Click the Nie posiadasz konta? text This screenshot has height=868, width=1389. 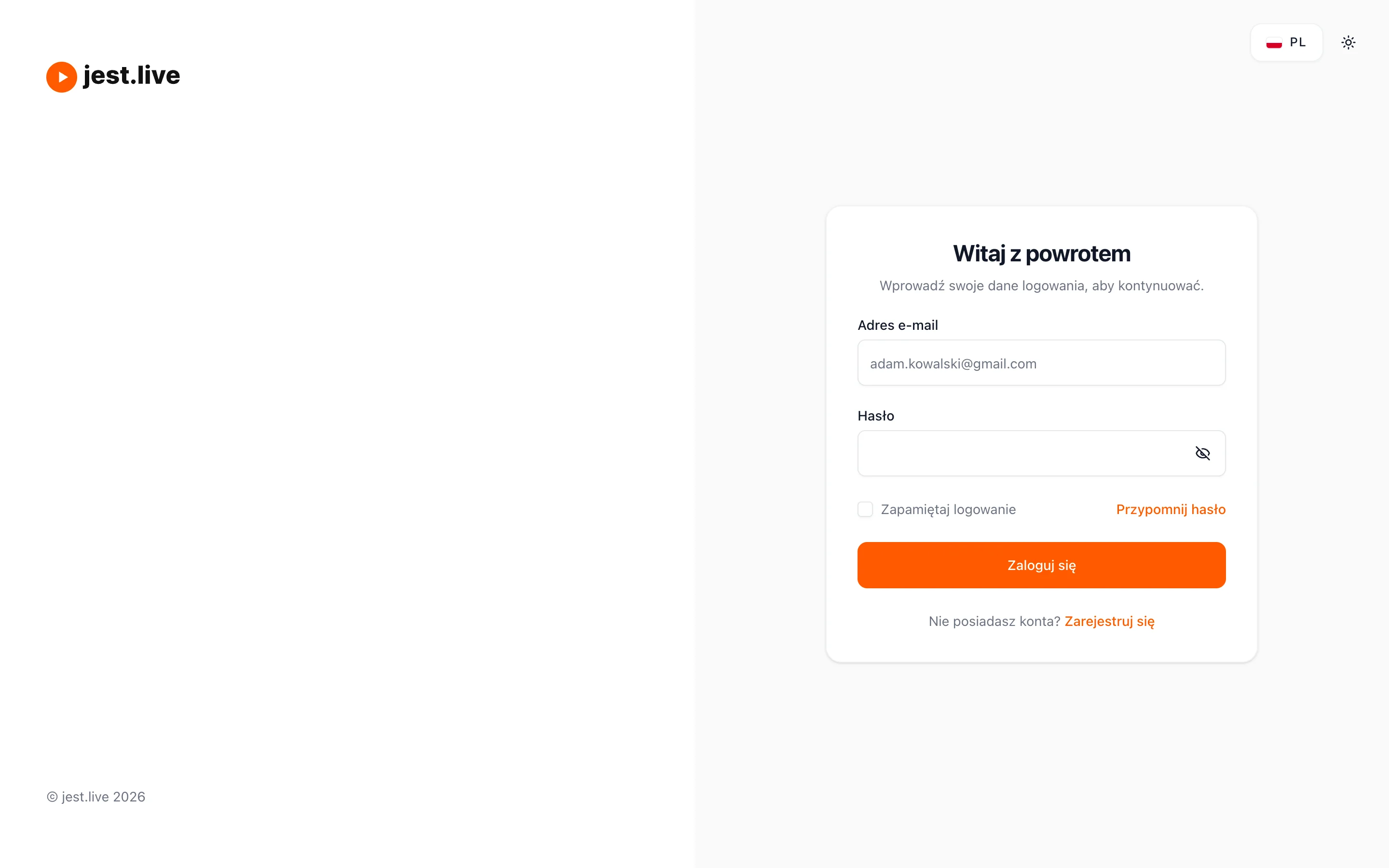994,621
